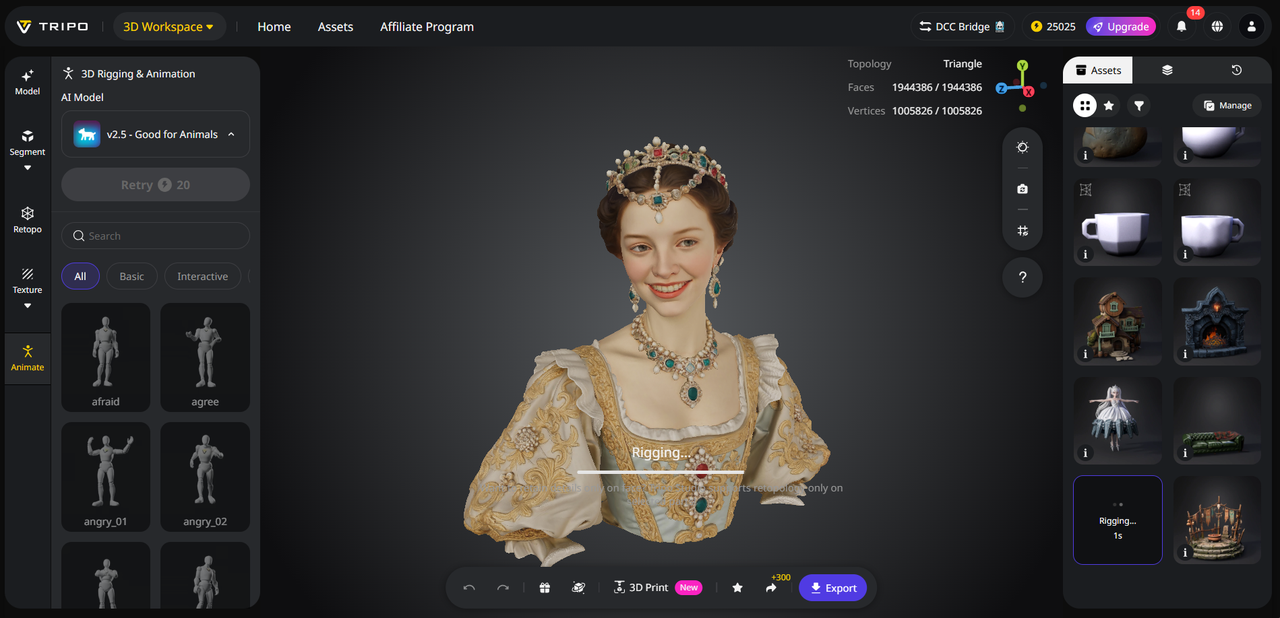The height and width of the screenshot is (618, 1280).
Task: Select the Basic animation filter
Action: (x=132, y=276)
